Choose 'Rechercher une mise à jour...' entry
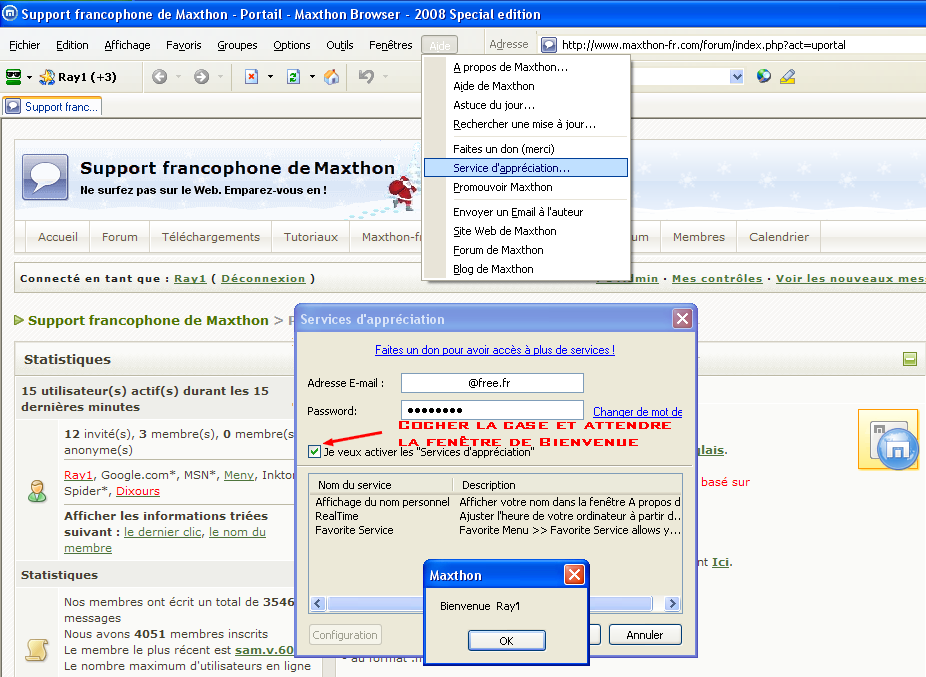 [x=526, y=124]
